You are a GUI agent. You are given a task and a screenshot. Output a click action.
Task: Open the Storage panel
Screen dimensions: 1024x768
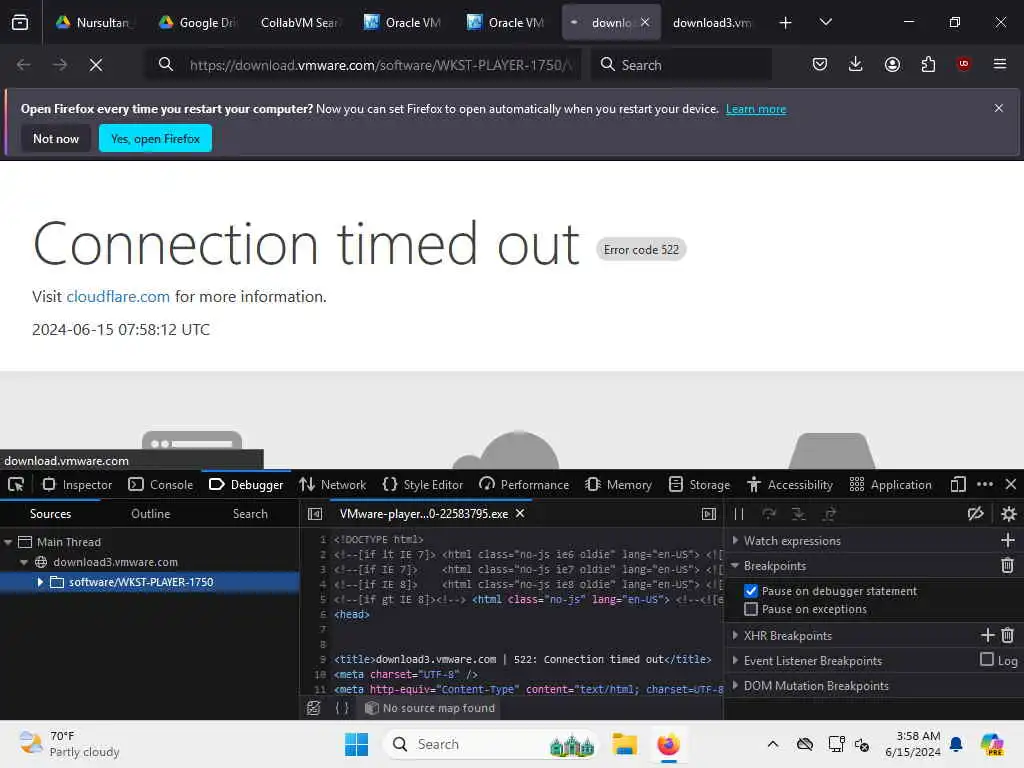pyautogui.click(x=699, y=485)
